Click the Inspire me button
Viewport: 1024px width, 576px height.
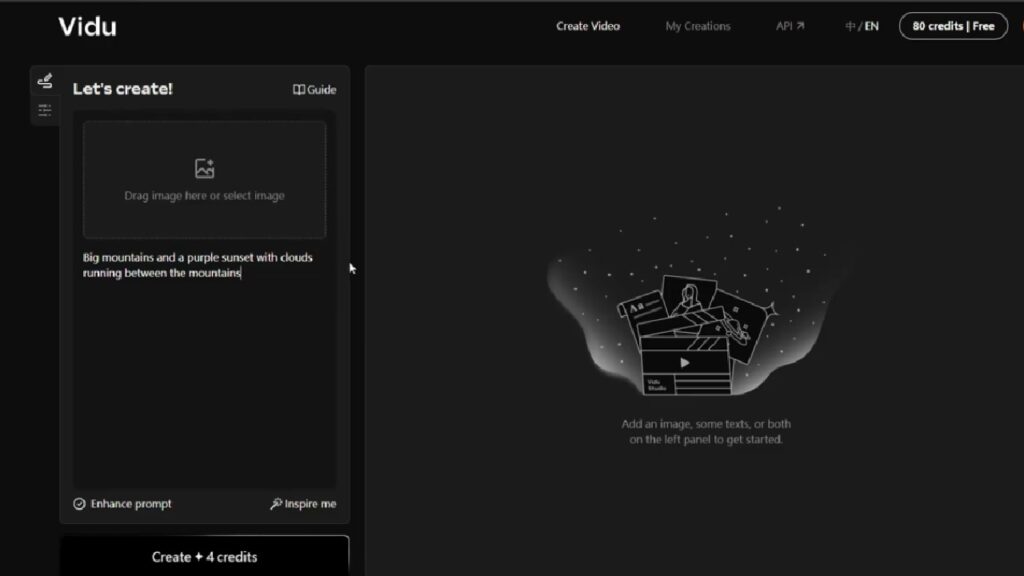[303, 504]
